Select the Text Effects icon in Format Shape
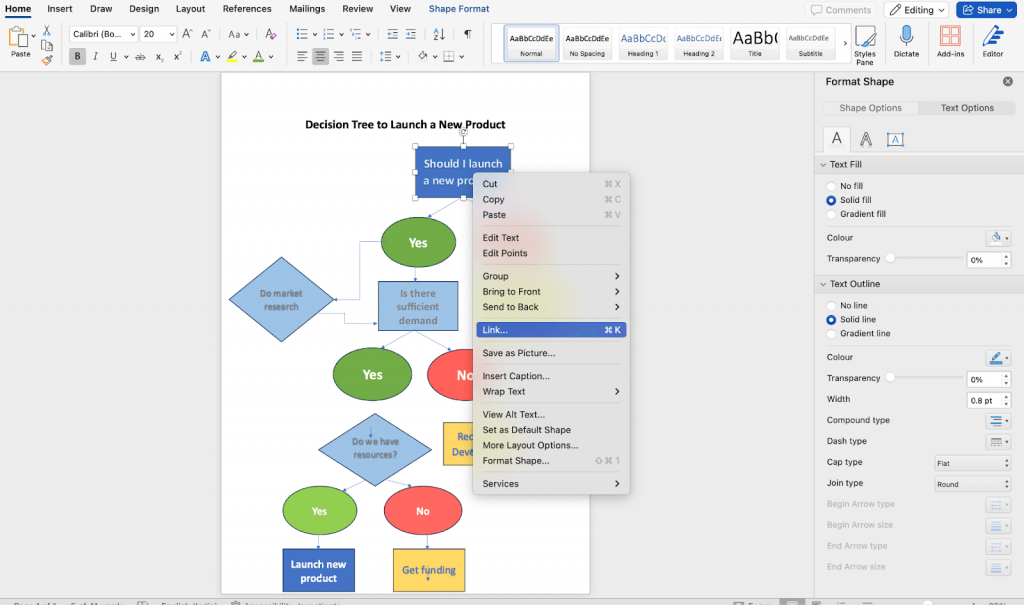Screen dimensions: 1024x605 [x=866, y=139]
